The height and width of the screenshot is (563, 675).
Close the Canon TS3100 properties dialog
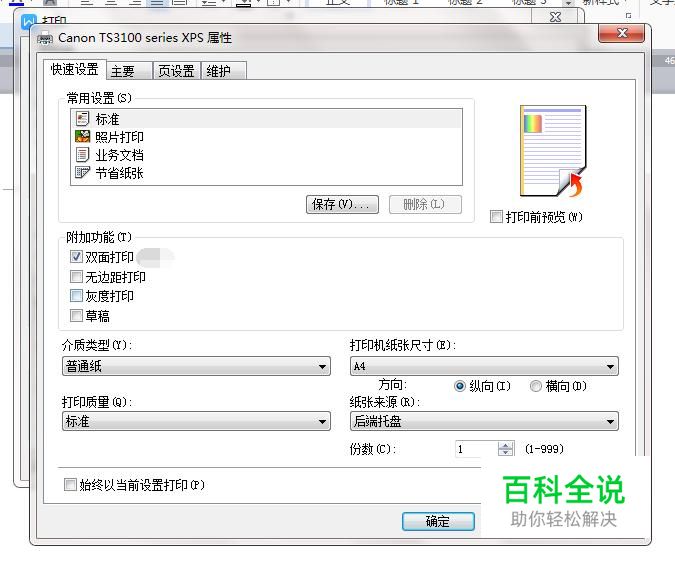click(621, 34)
